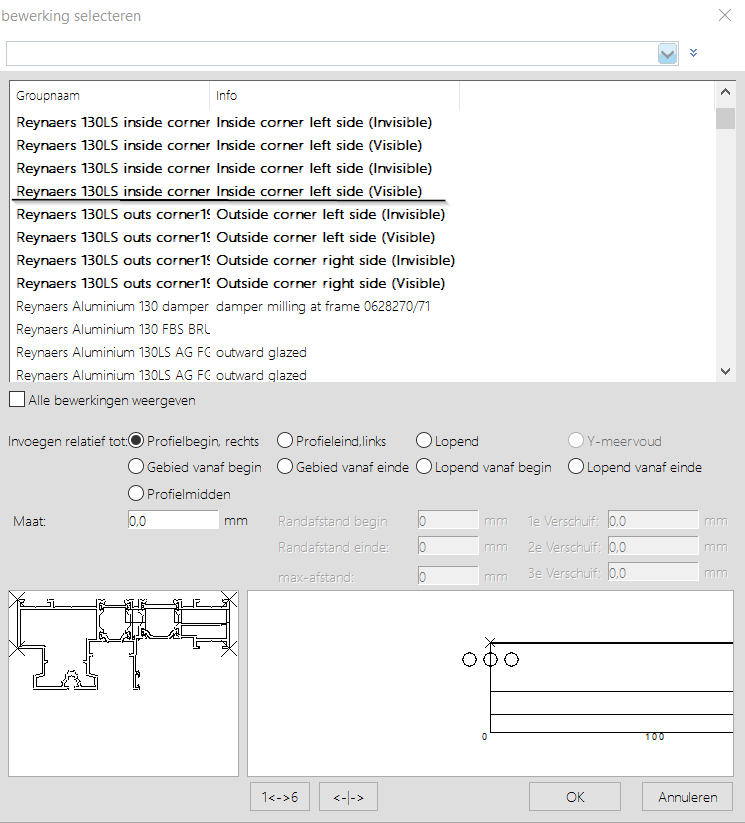
Task: Select 'Profielbegin, rechts' radio button
Action: point(136,440)
